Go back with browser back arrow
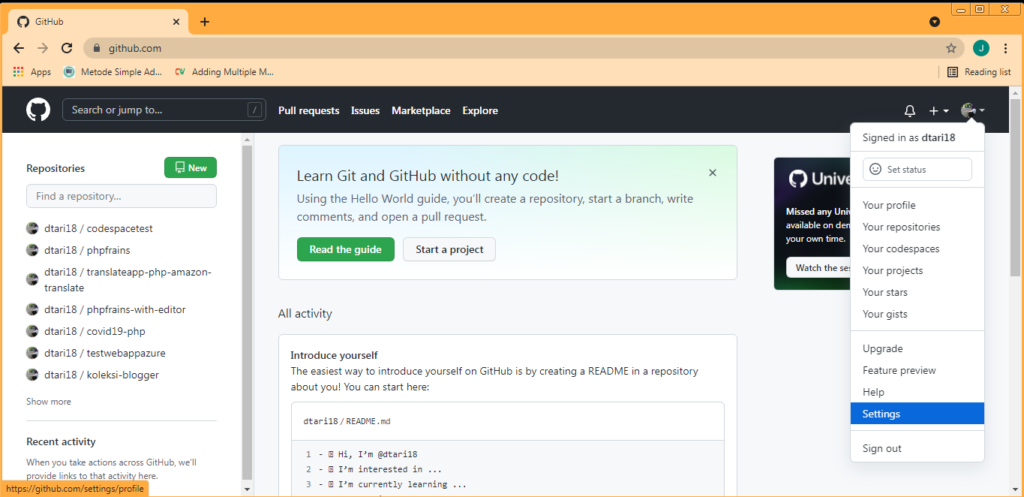This screenshot has width=1024, height=497. 19,48
